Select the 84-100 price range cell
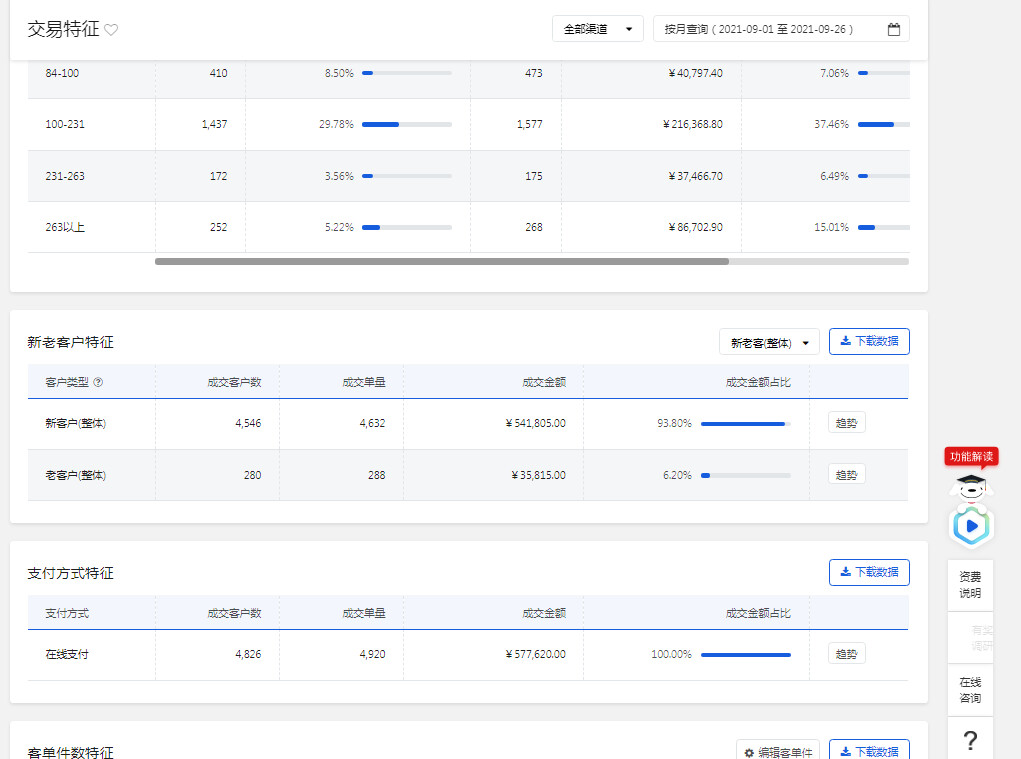Screen dimensions: 1021x759 click(x=63, y=73)
